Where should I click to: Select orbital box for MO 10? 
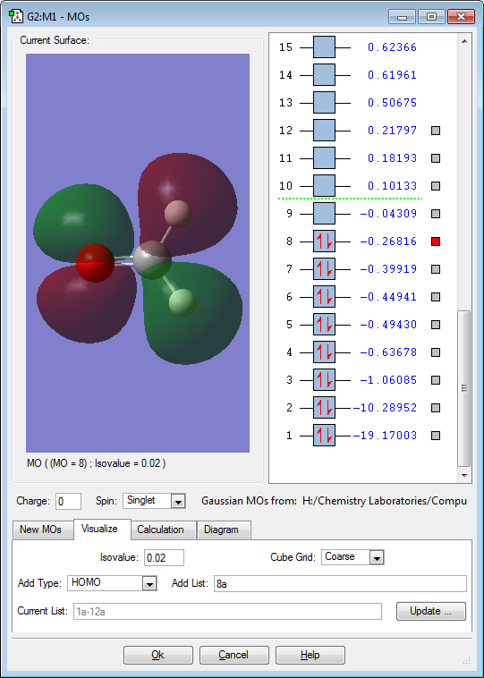324,186
